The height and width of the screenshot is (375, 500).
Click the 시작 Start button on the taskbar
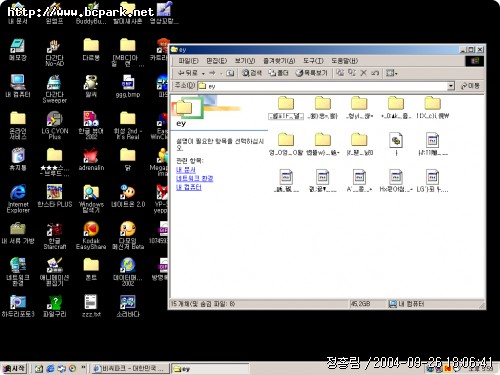(14, 368)
